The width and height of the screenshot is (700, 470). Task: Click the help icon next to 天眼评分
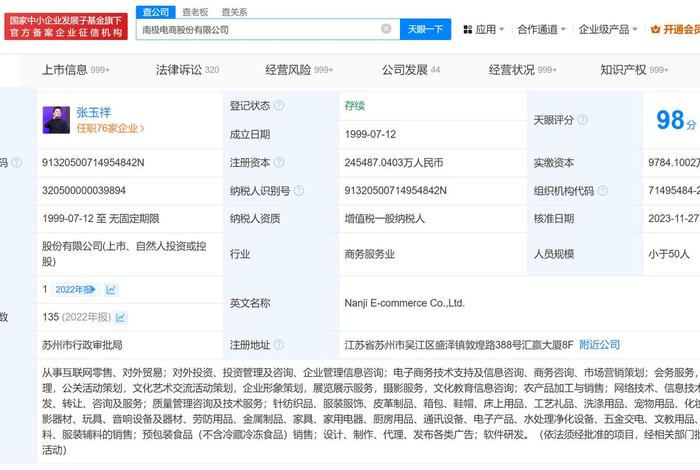point(583,120)
